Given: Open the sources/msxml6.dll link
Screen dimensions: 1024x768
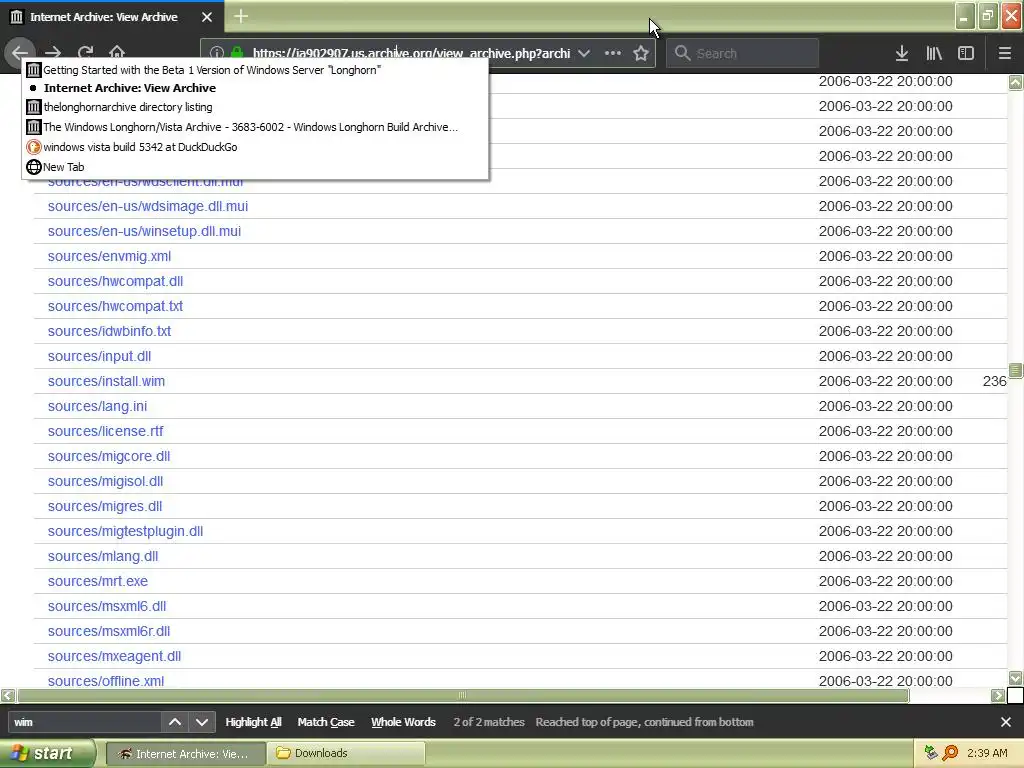Looking at the screenshot, I should click(x=106, y=607).
